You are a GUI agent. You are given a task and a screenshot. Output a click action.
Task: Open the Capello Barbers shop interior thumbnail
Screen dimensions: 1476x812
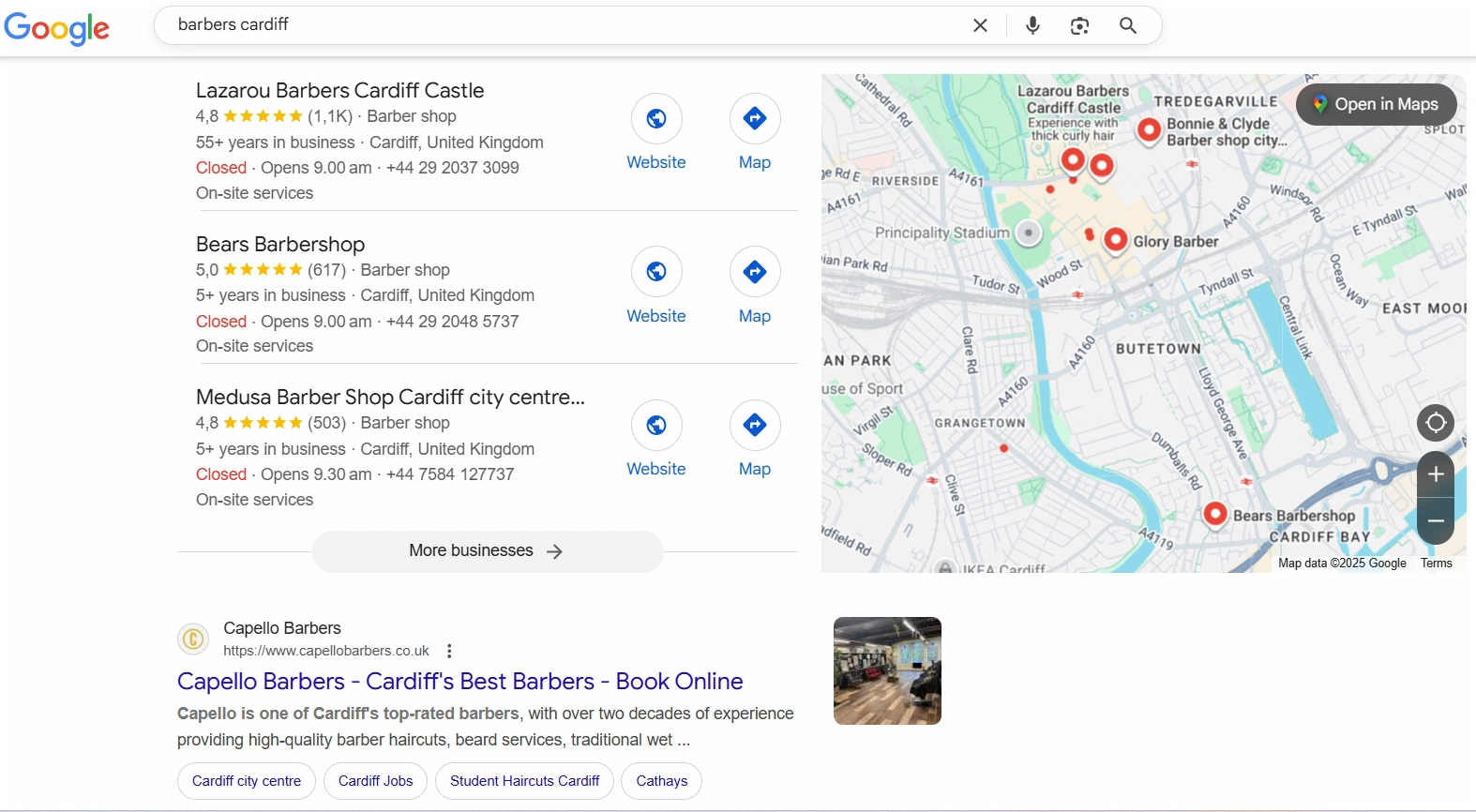887,671
